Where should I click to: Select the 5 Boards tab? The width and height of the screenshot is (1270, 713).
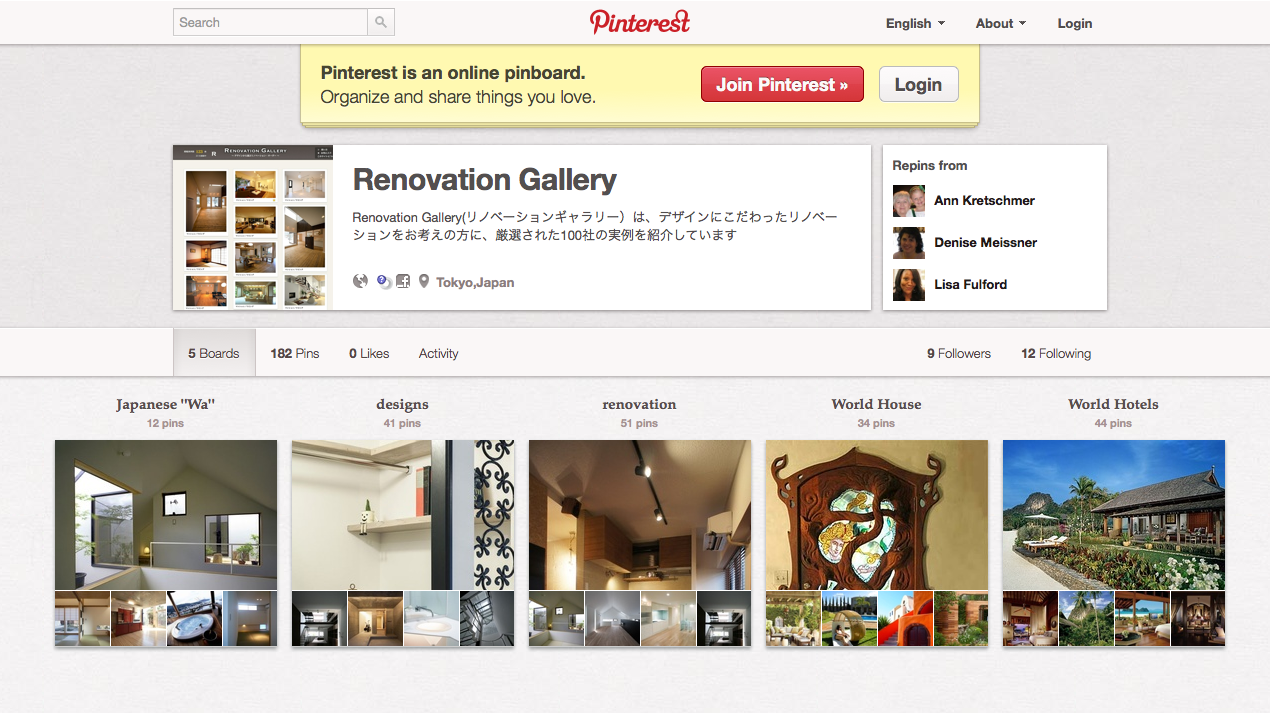pyautogui.click(x=214, y=353)
